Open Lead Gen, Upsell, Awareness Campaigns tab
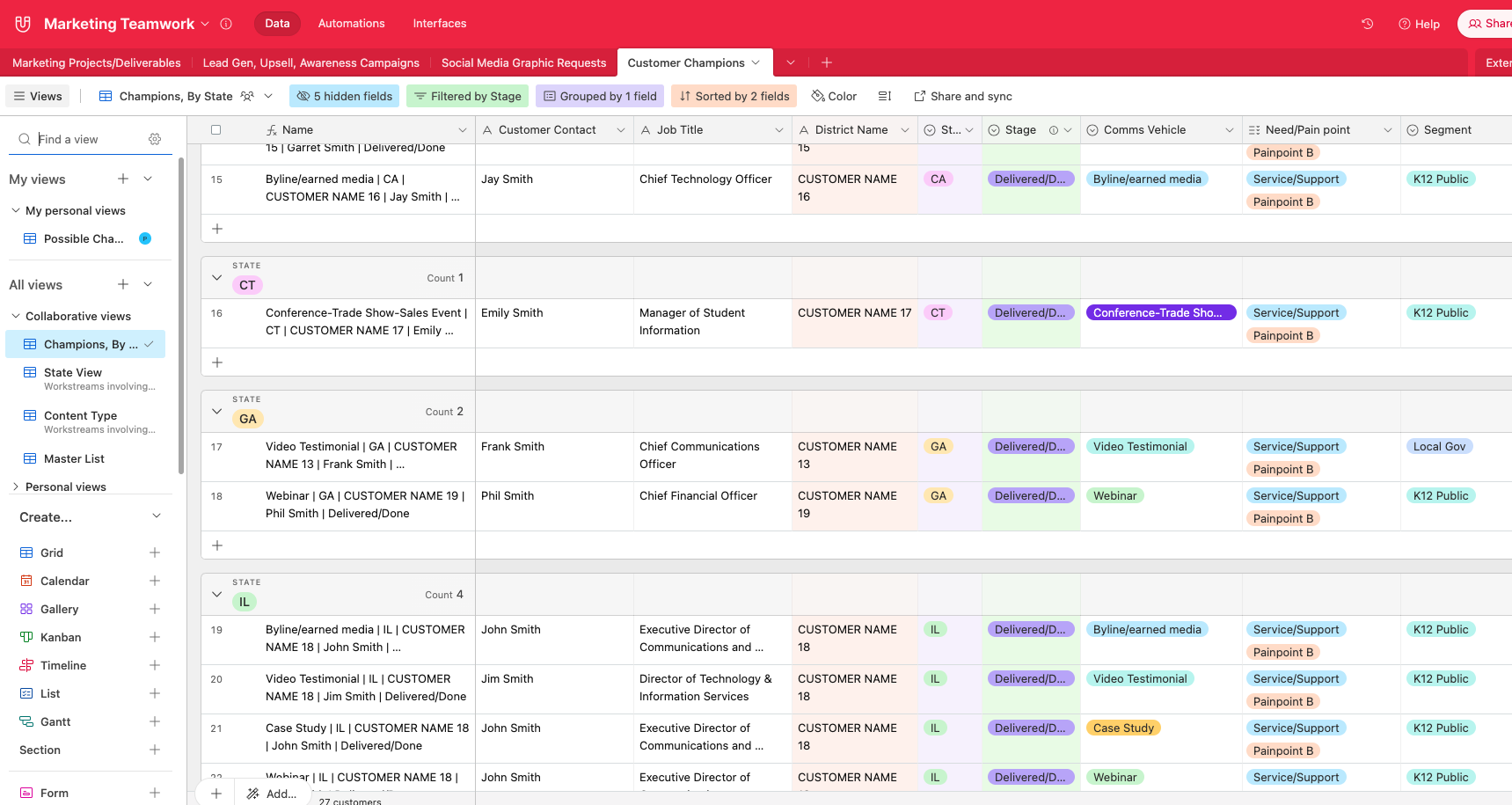This screenshot has height=805, width=1512. (310, 62)
